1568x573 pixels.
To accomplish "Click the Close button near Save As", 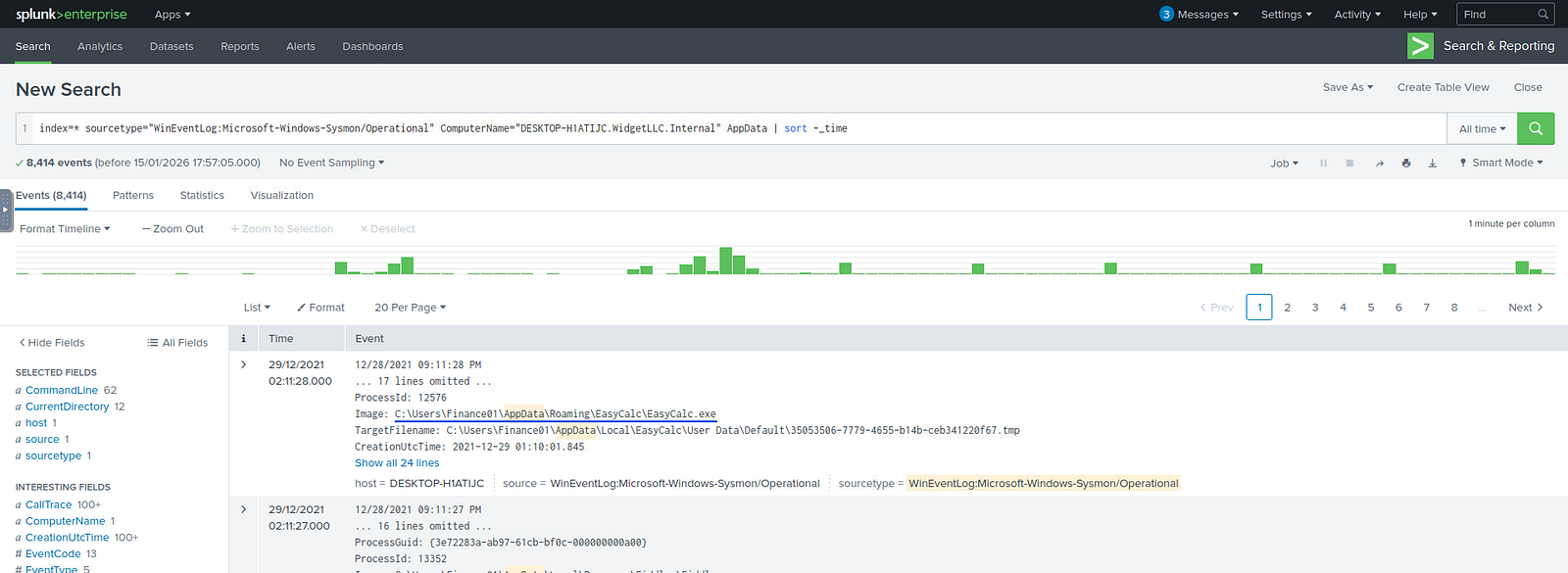I will click(x=1528, y=87).
